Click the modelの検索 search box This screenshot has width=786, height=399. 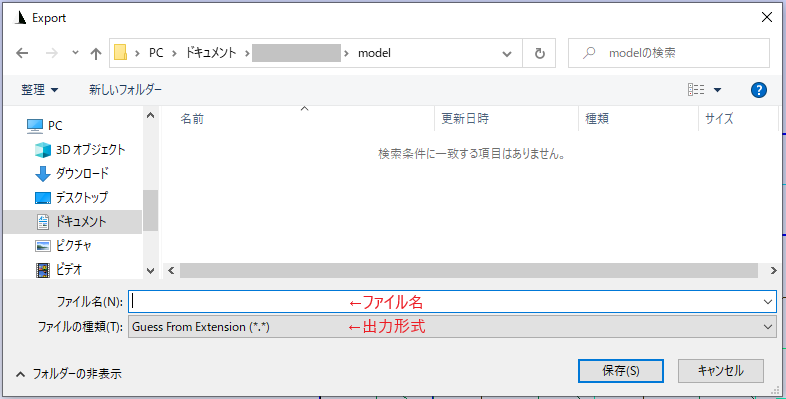coord(669,53)
